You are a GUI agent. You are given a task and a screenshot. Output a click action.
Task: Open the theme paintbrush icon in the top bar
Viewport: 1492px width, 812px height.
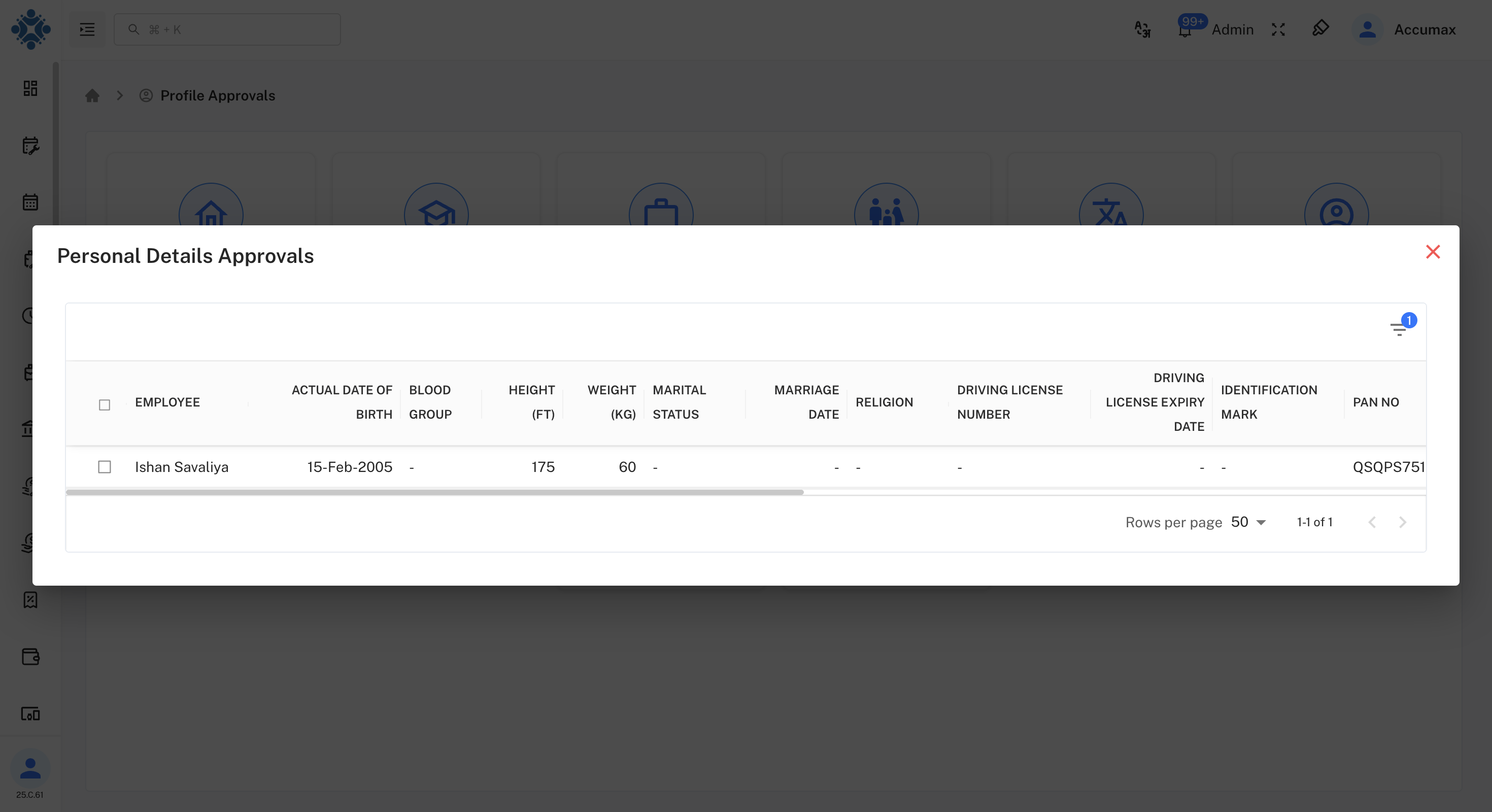(1321, 29)
